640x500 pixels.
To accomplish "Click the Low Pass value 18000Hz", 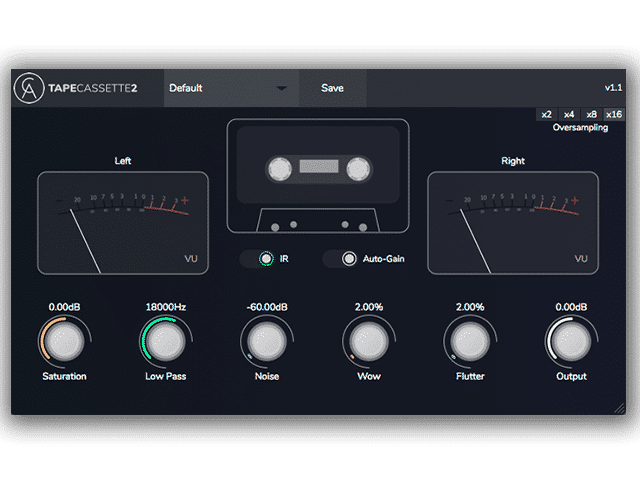I will 166,307.
